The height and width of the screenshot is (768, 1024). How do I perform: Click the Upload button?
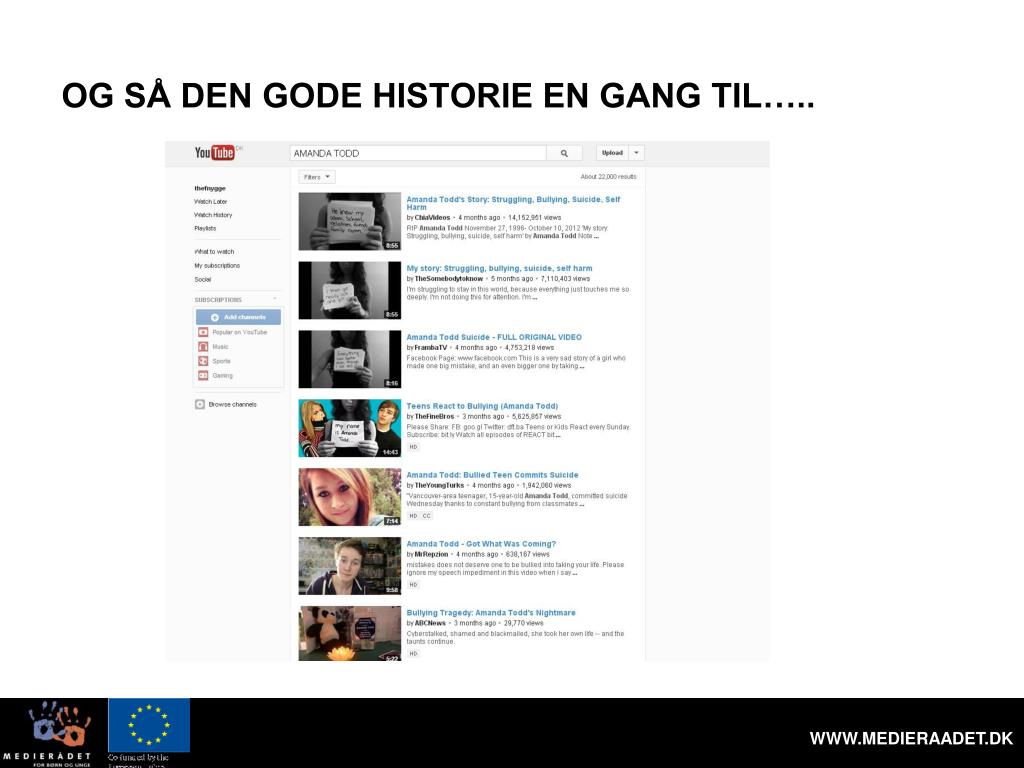[x=612, y=153]
